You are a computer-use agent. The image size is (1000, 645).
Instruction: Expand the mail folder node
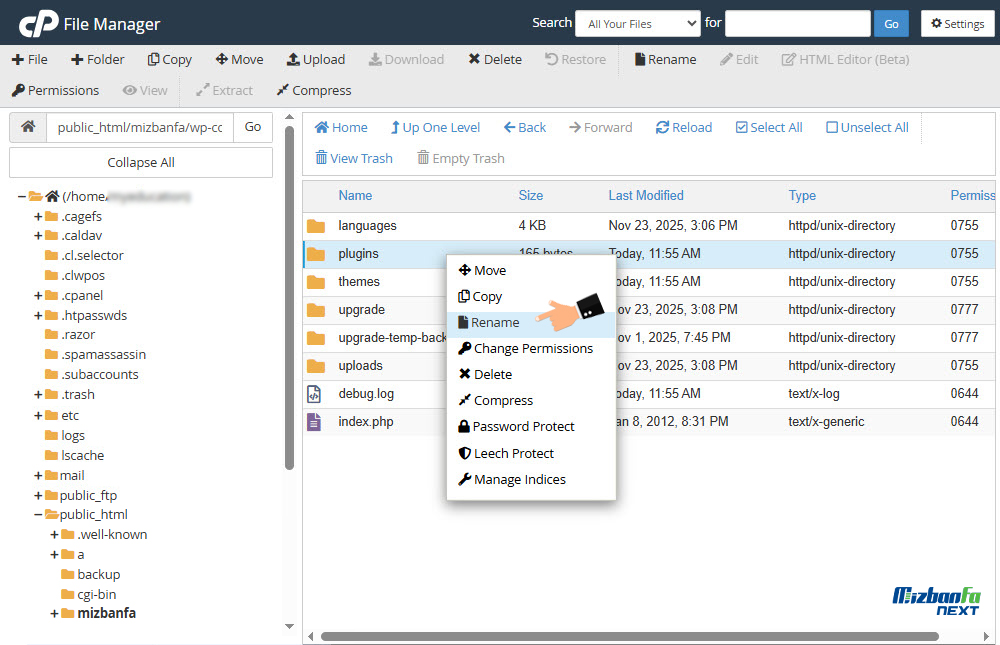[38, 475]
